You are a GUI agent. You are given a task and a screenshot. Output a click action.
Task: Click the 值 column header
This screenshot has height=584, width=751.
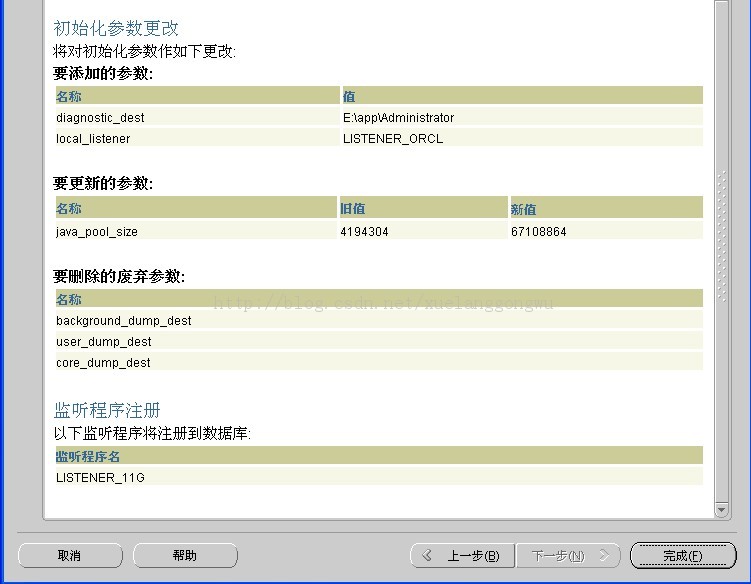click(522, 96)
